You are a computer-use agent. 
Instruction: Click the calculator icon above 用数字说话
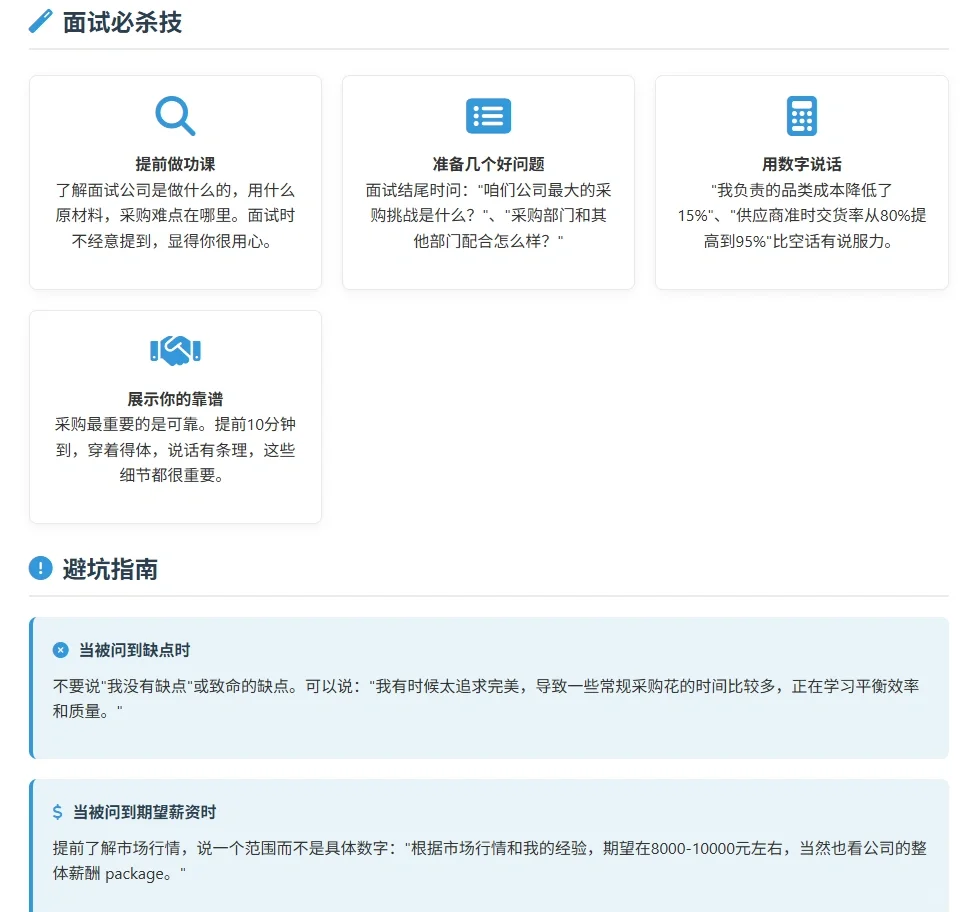click(801, 114)
